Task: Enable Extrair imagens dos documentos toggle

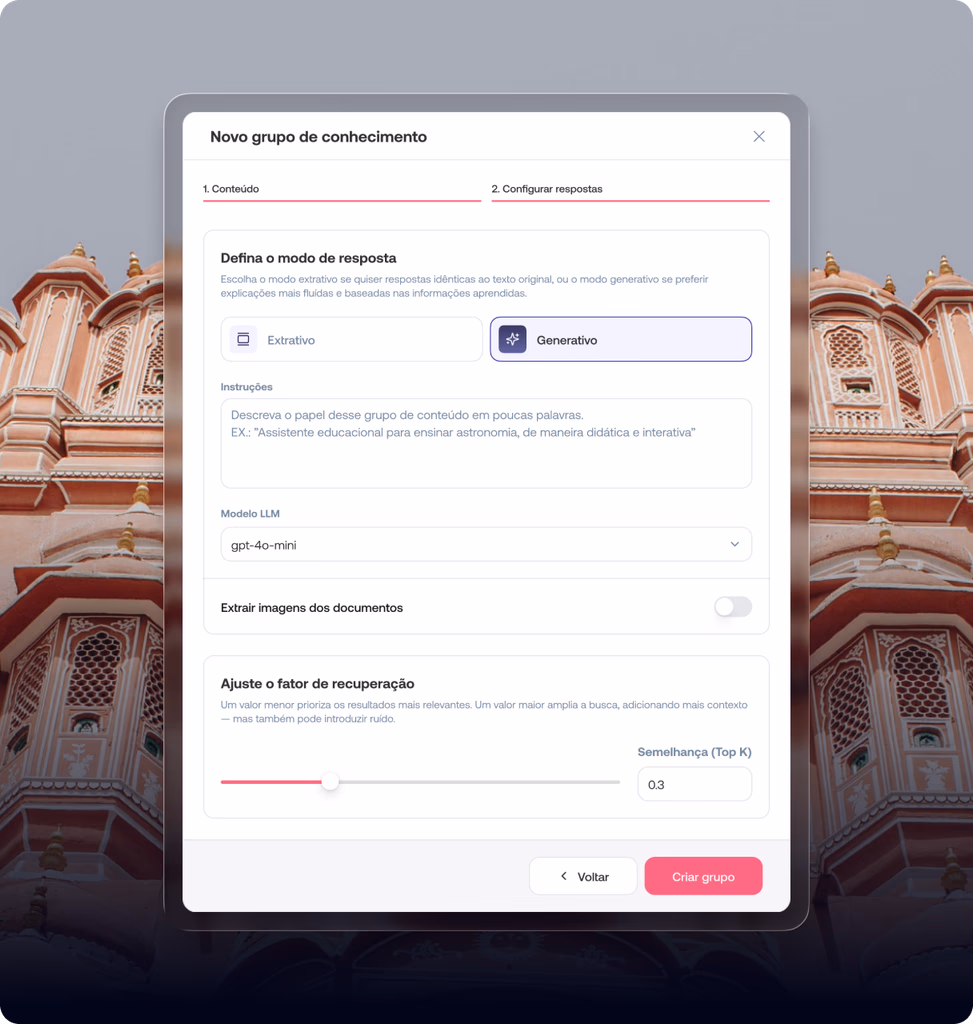Action: [732, 607]
